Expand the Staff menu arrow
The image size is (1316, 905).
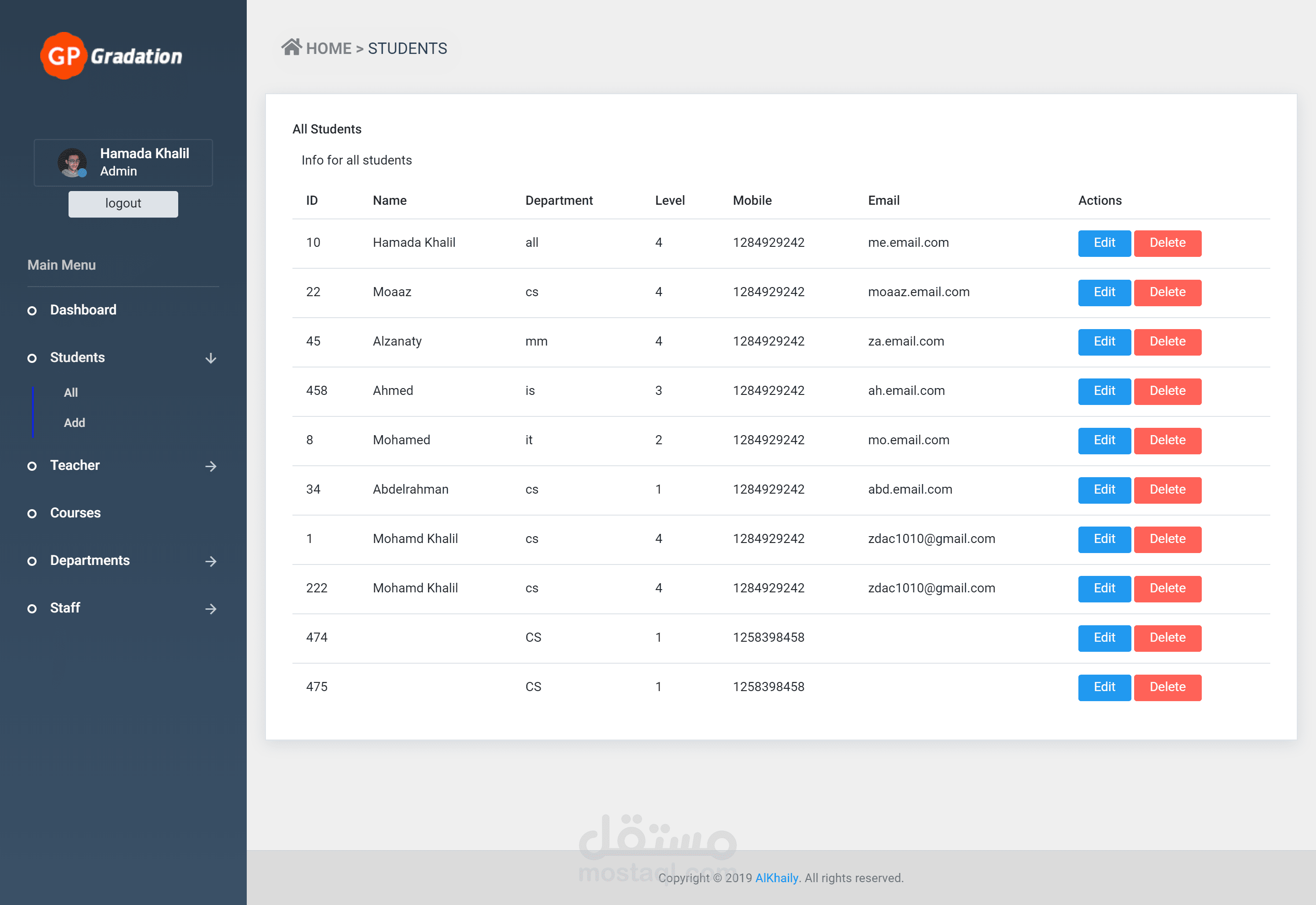(211, 609)
